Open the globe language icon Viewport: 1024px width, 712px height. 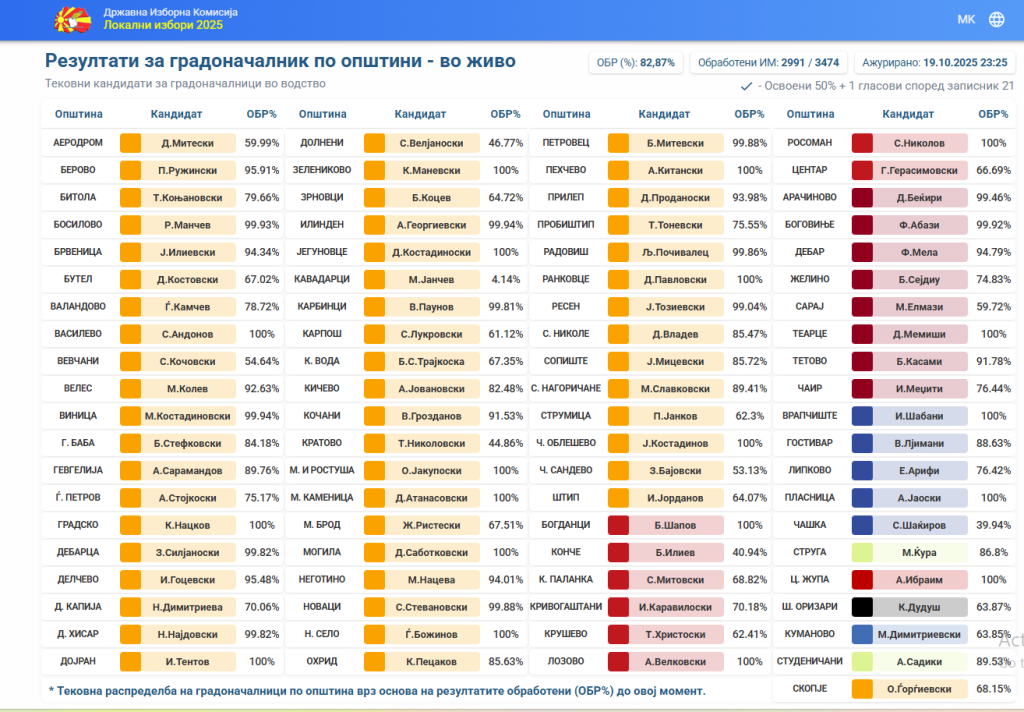tap(996, 20)
